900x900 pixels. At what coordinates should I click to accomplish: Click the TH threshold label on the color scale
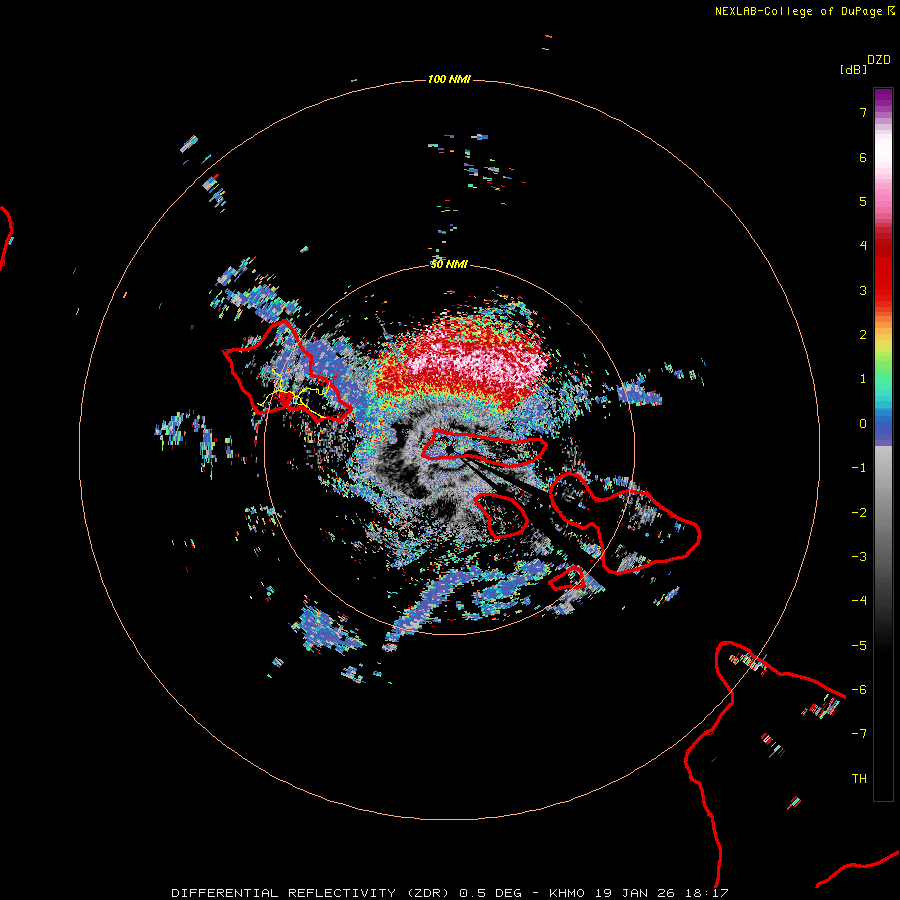pyautogui.click(x=859, y=779)
